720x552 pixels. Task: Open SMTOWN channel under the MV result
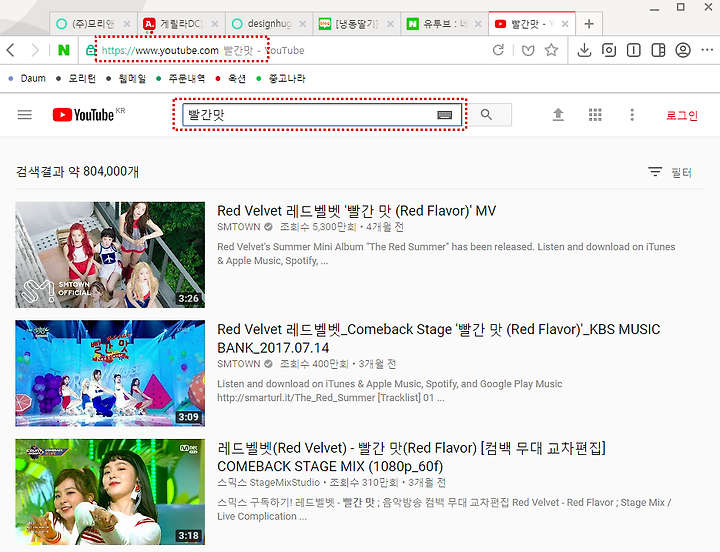[x=239, y=227]
